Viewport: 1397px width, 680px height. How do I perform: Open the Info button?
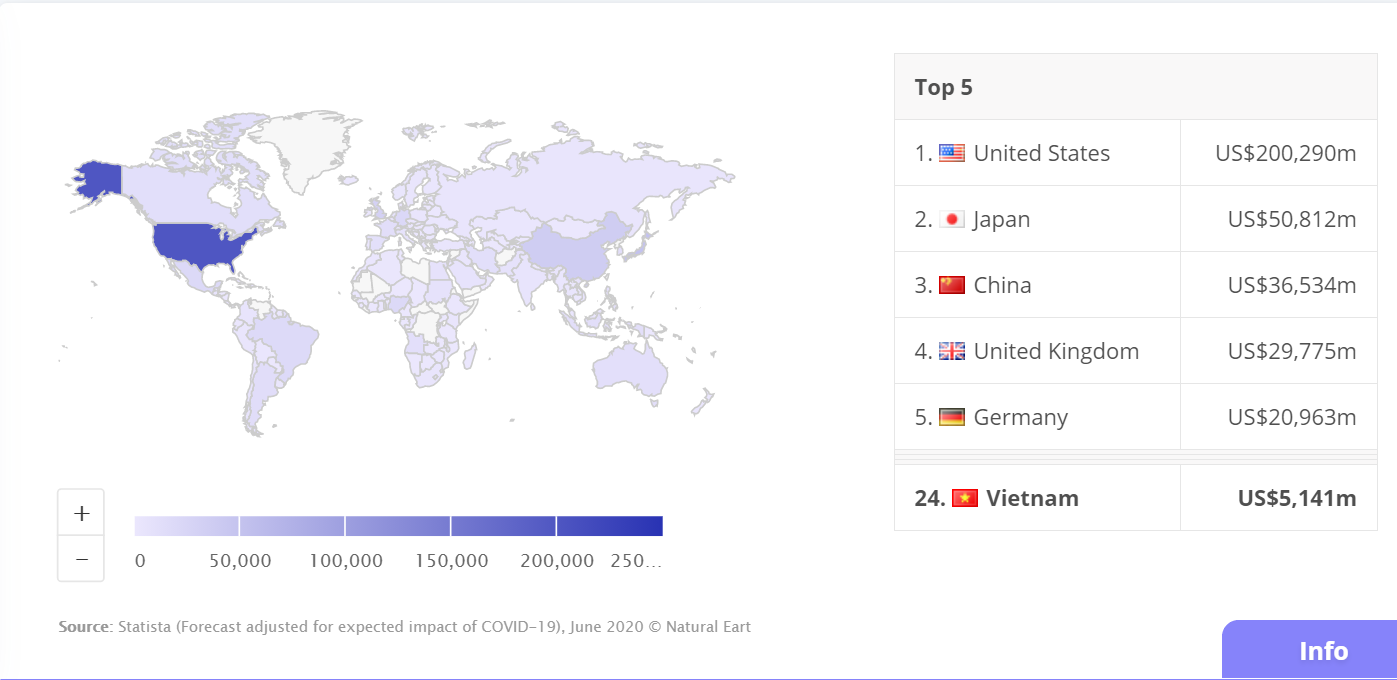pos(1310,650)
